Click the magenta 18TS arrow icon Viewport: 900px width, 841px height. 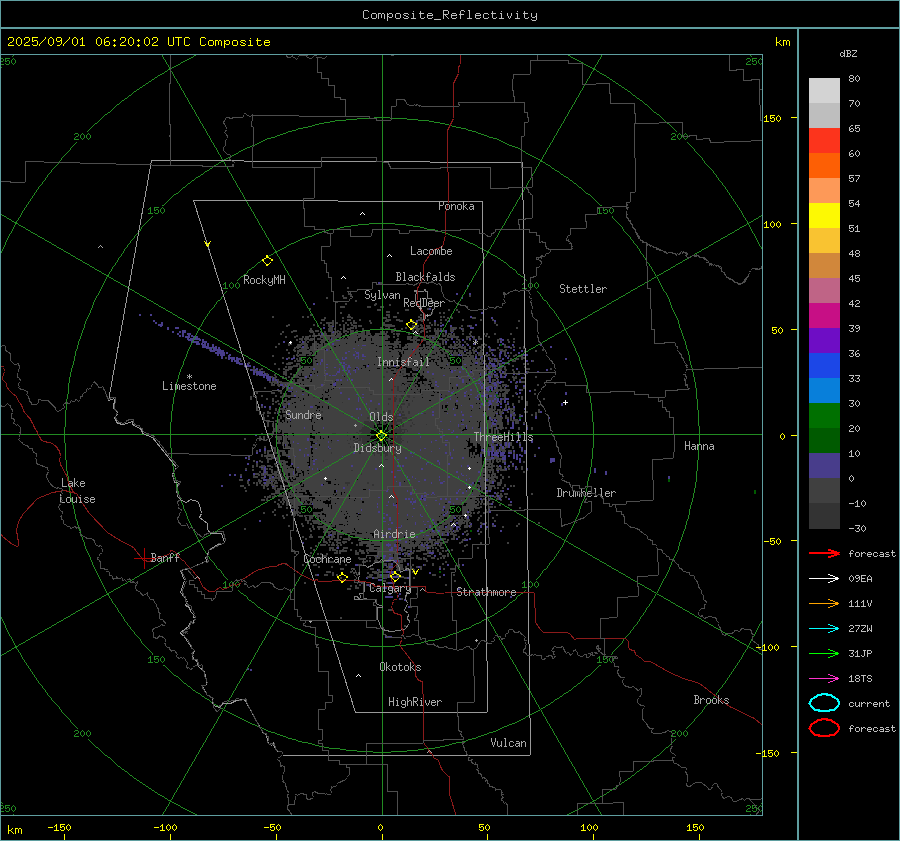[824, 678]
